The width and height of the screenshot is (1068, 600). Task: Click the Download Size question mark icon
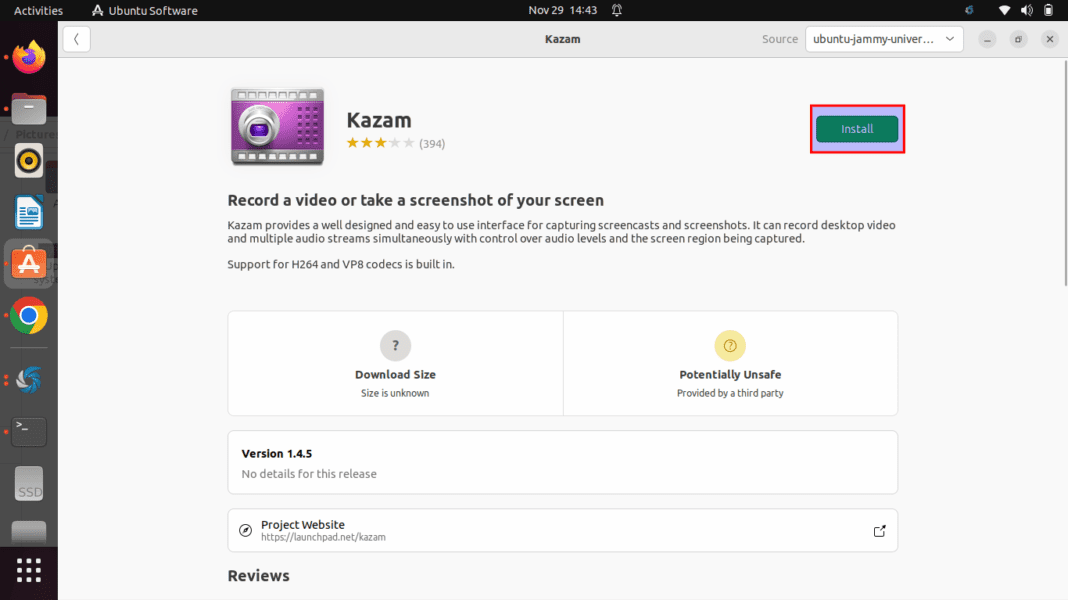point(395,345)
